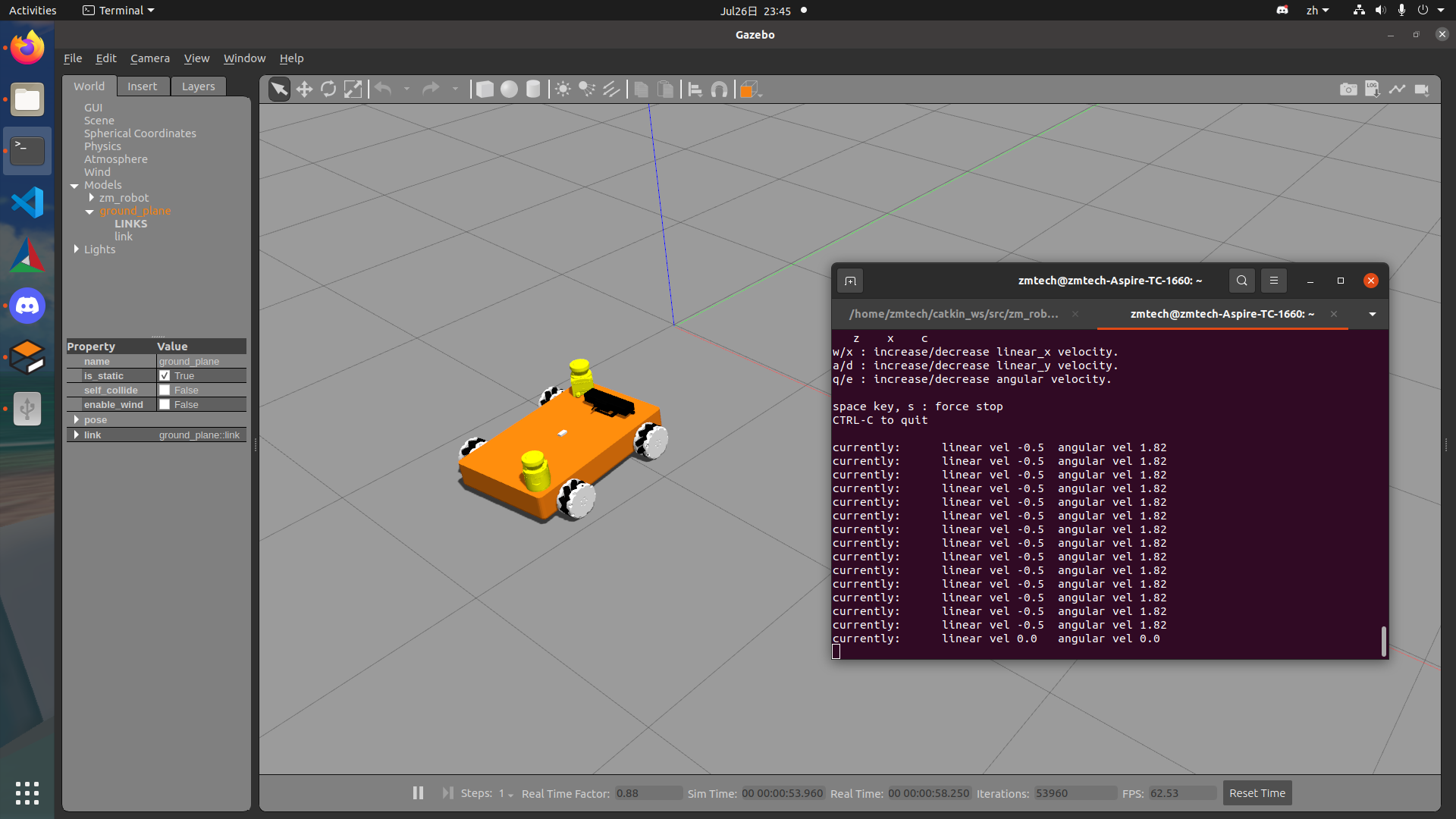Toggle the self_collide checkbox

[x=165, y=390]
